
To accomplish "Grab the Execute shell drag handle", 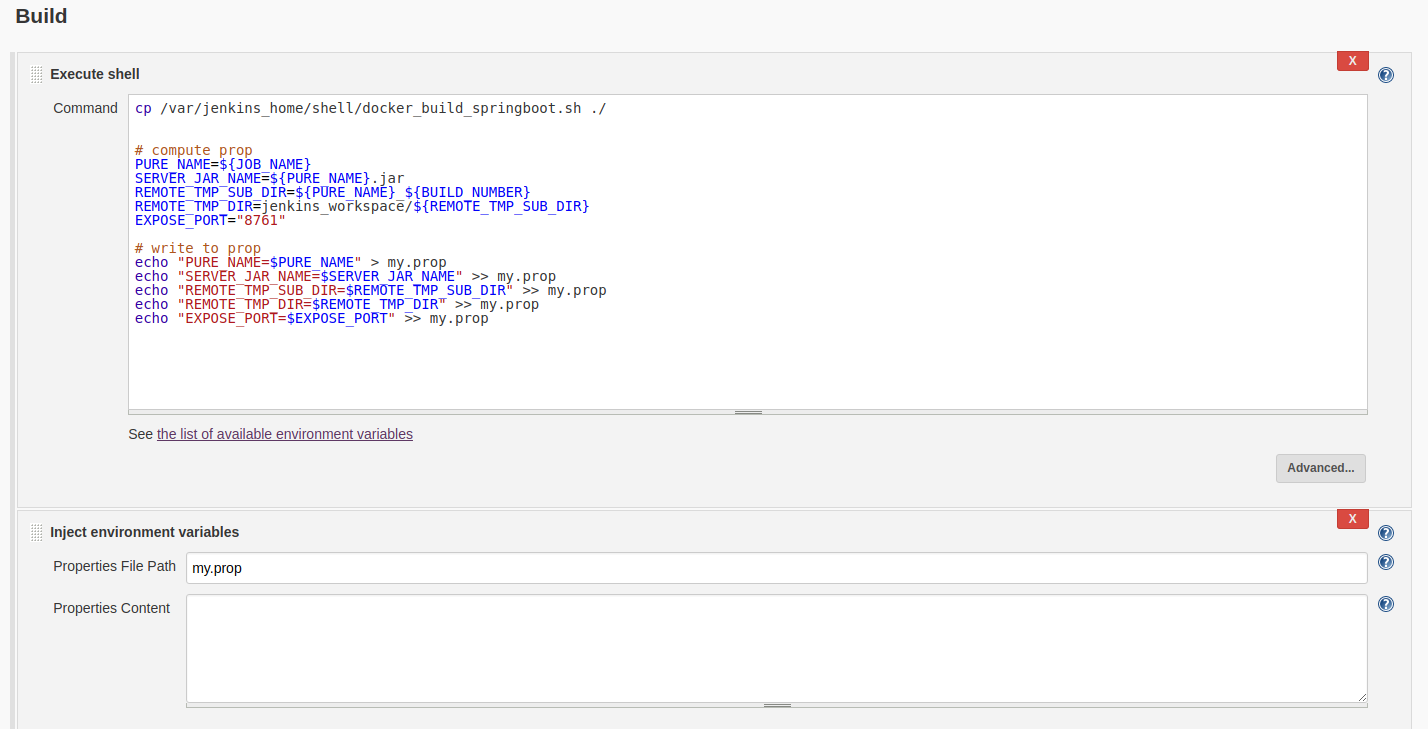I will click(x=36, y=74).
